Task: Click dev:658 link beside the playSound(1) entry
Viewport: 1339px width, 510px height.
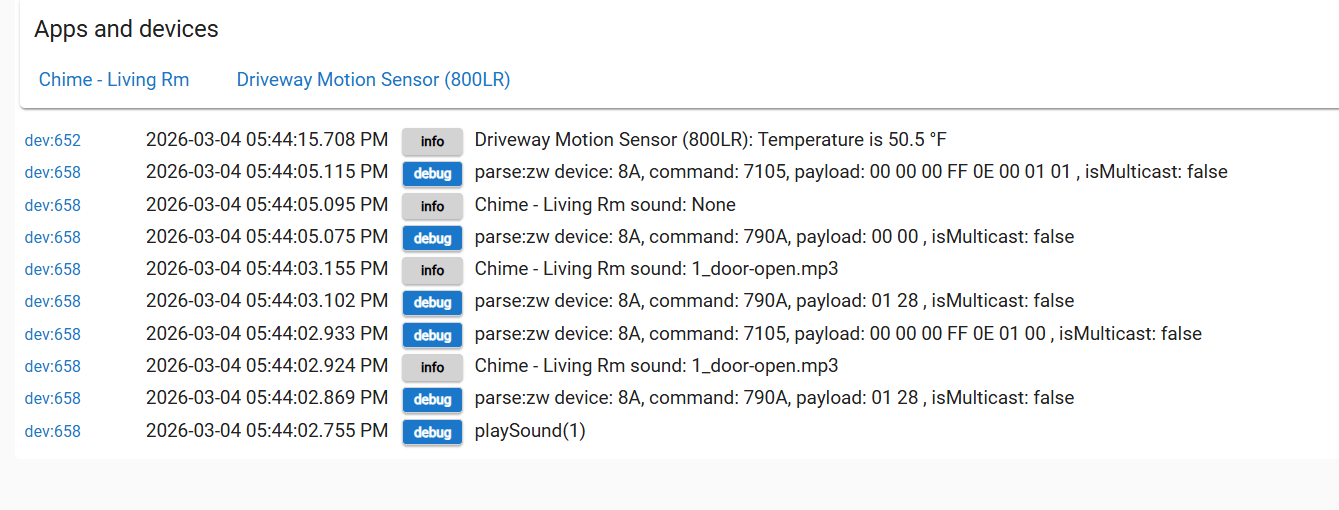Action: (x=53, y=432)
